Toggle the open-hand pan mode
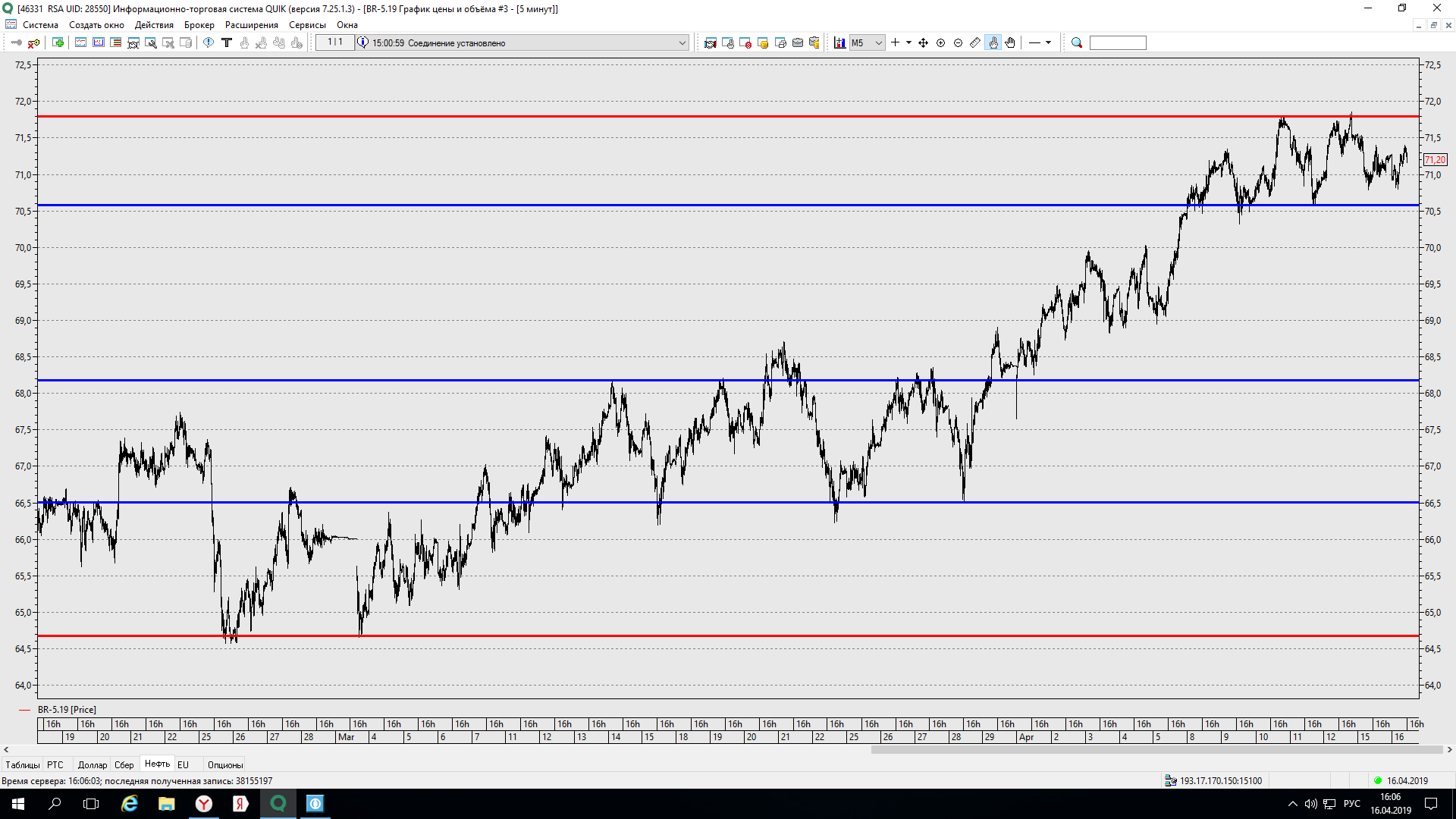The width and height of the screenshot is (1456, 819). coord(1010,43)
